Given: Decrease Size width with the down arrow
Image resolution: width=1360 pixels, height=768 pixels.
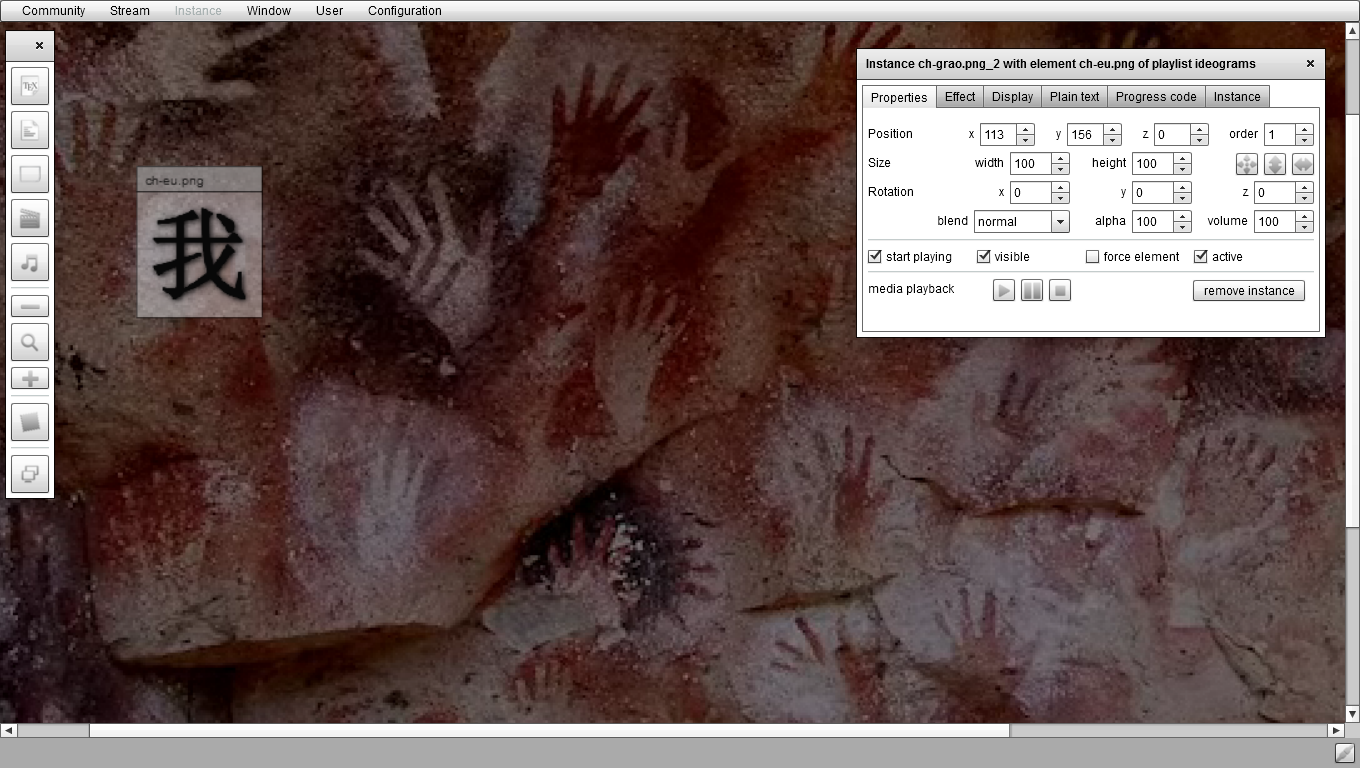Looking at the screenshot, I should coord(1061,169).
